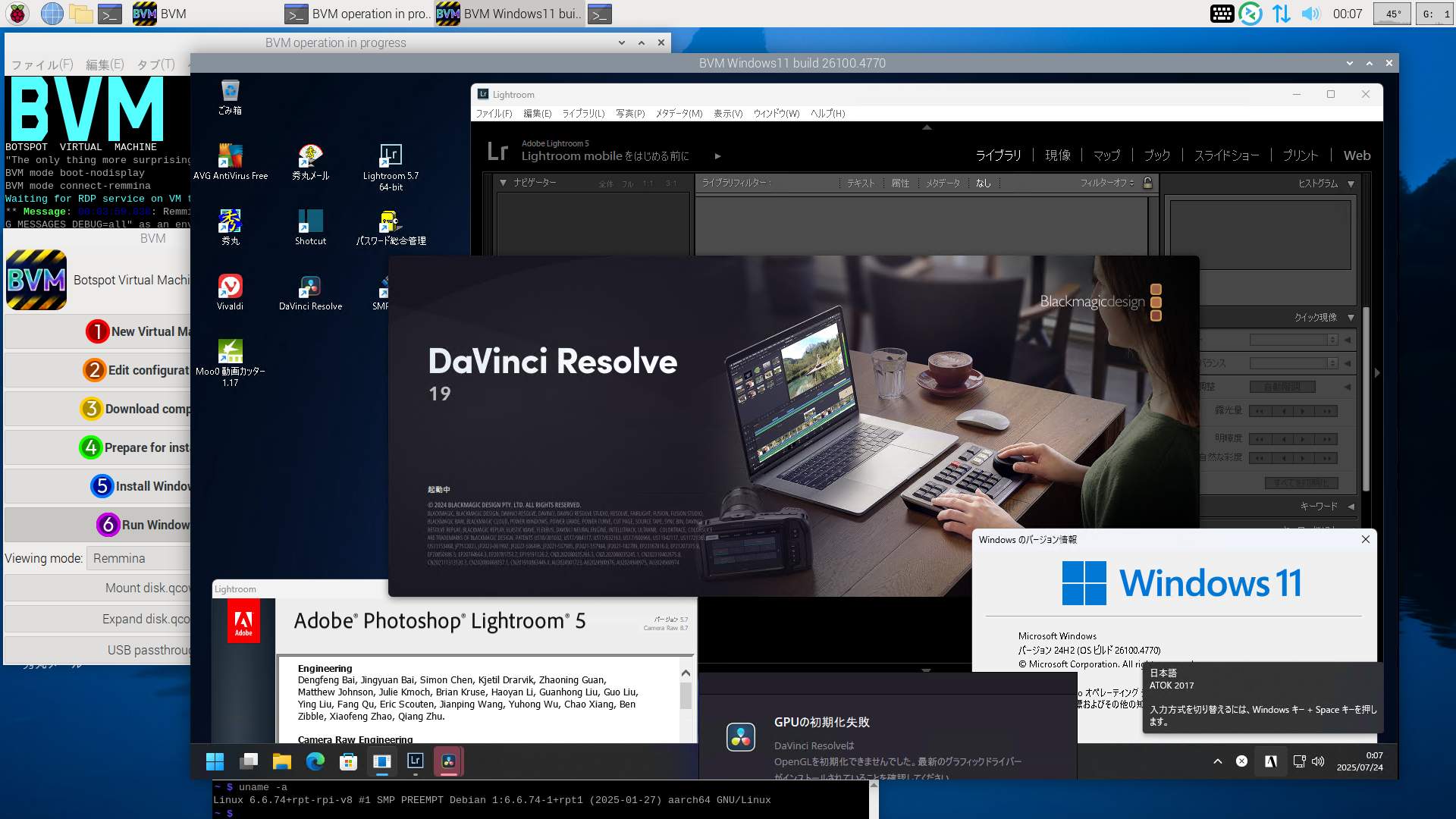
Task: Open Lightroom メタデータ(M) menu
Action: tap(679, 113)
